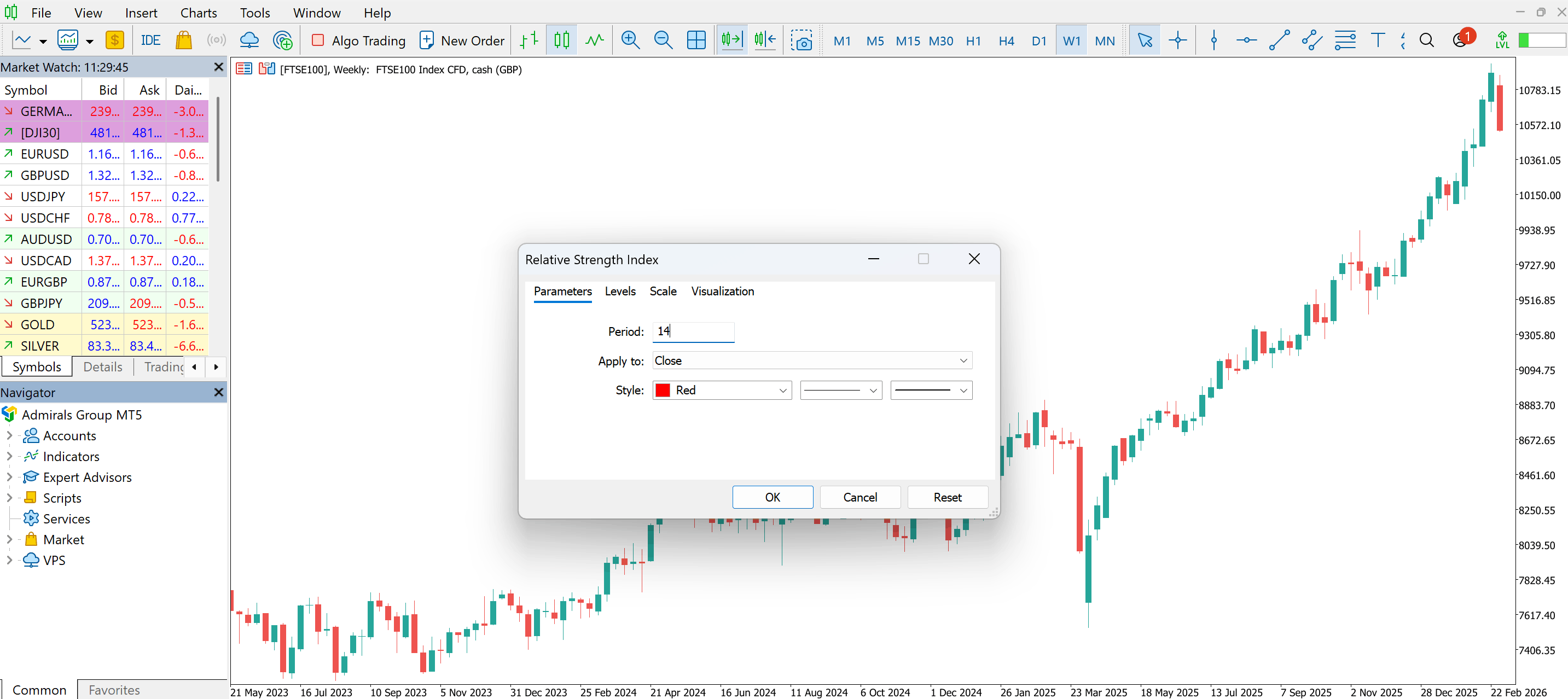The height and width of the screenshot is (699, 1568).
Task: Switch to the Scale tab
Action: coord(663,292)
